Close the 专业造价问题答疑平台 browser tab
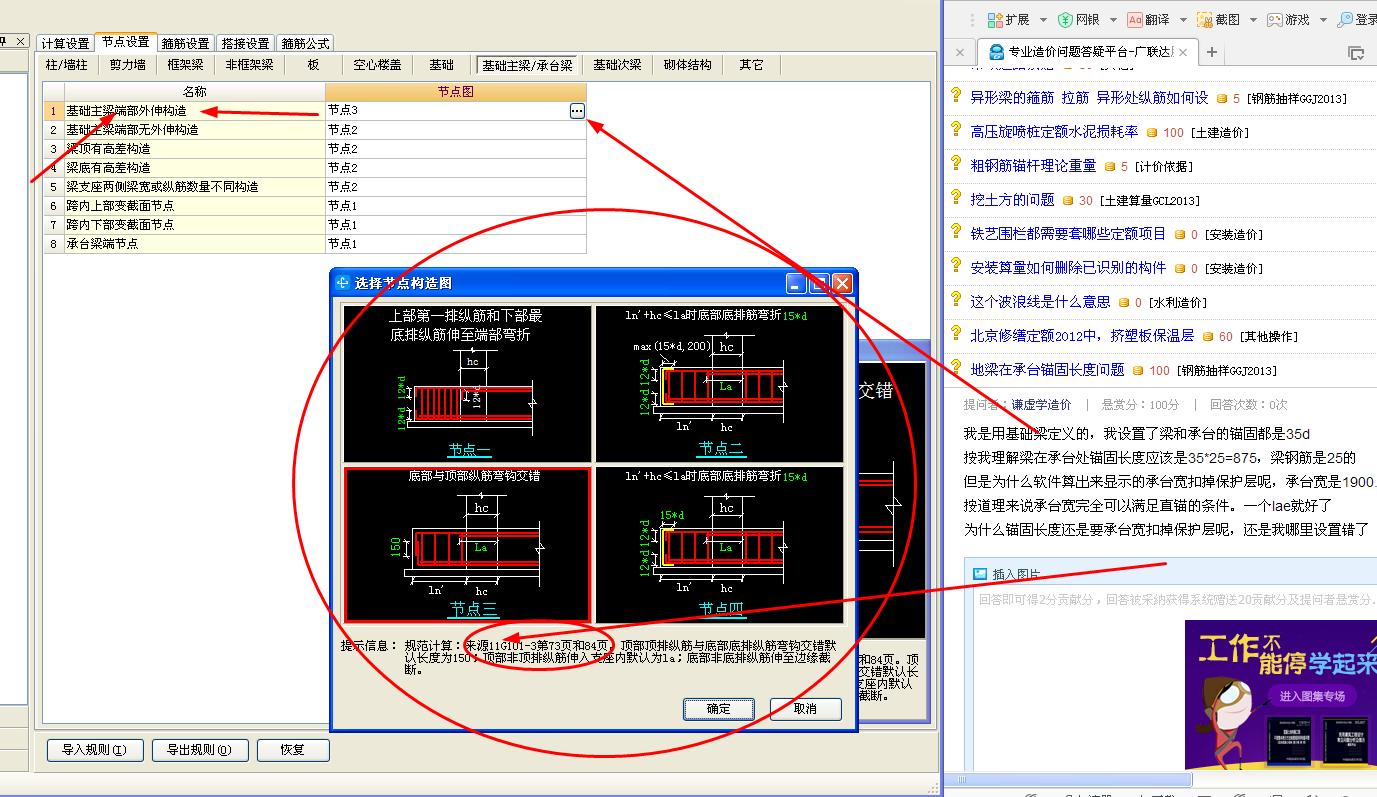The height and width of the screenshot is (797, 1377). pos(1183,52)
